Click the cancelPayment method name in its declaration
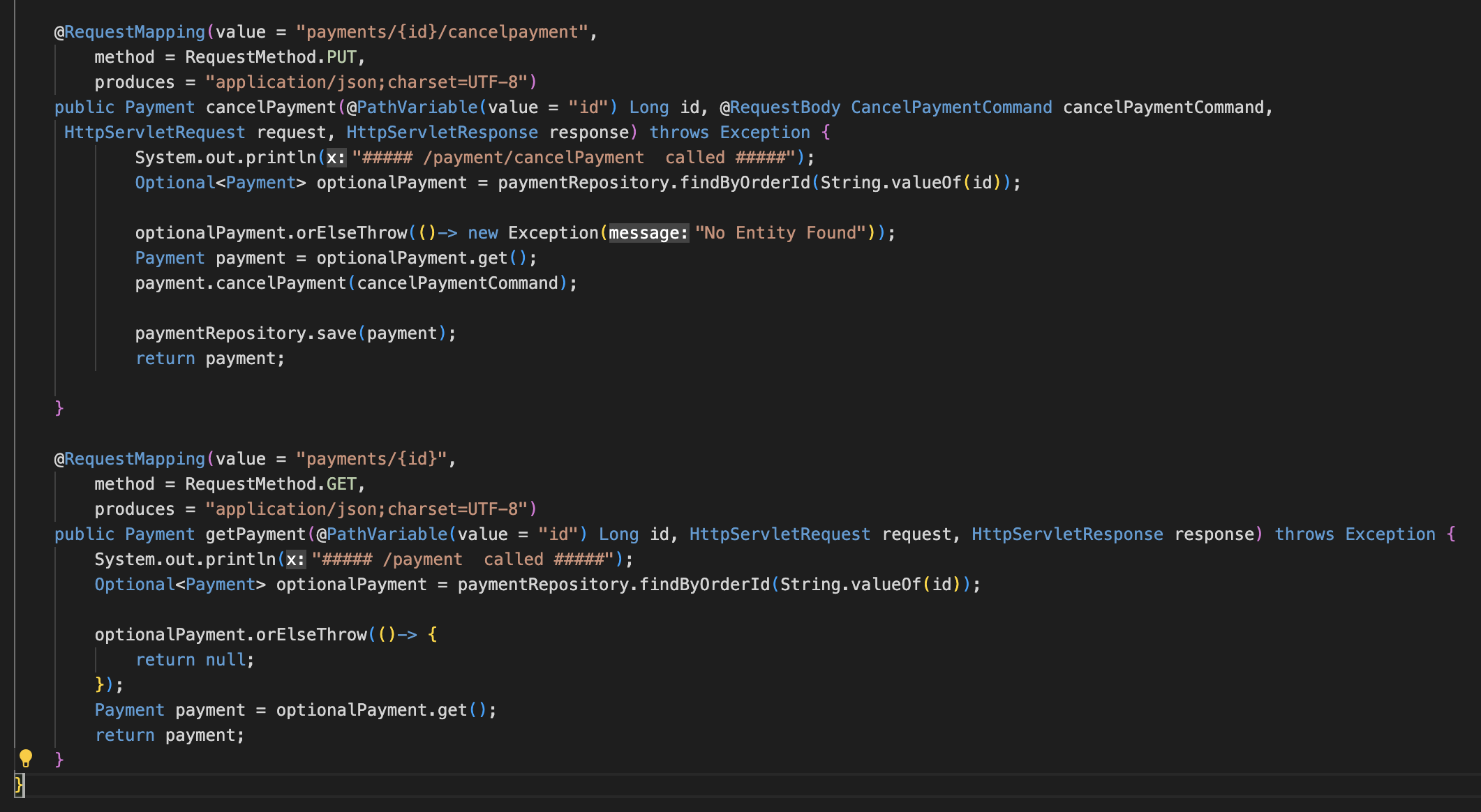Viewport: 1481px width, 812px height. pos(271,107)
